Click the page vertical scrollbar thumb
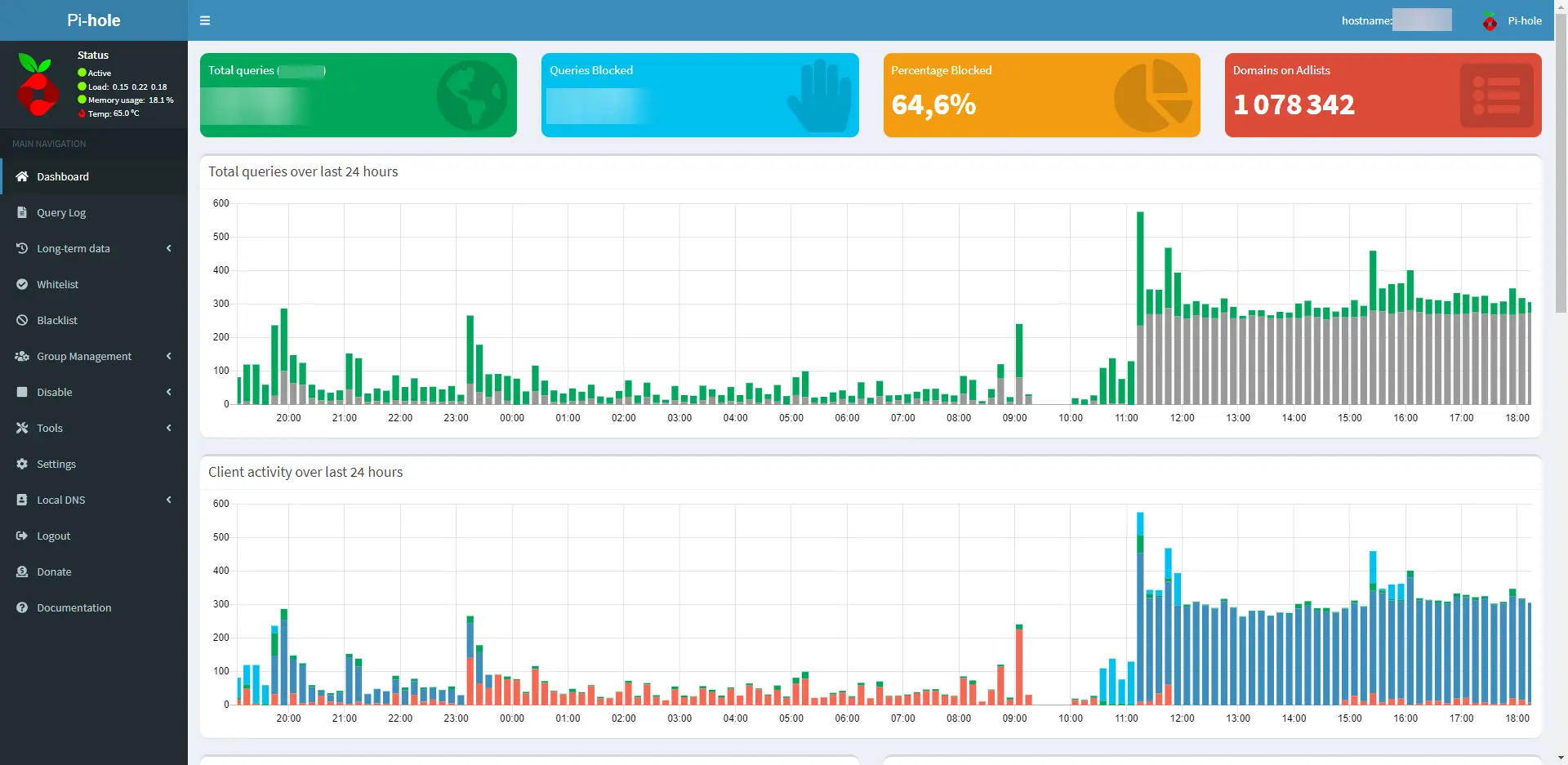 (x=1561, y=163)
